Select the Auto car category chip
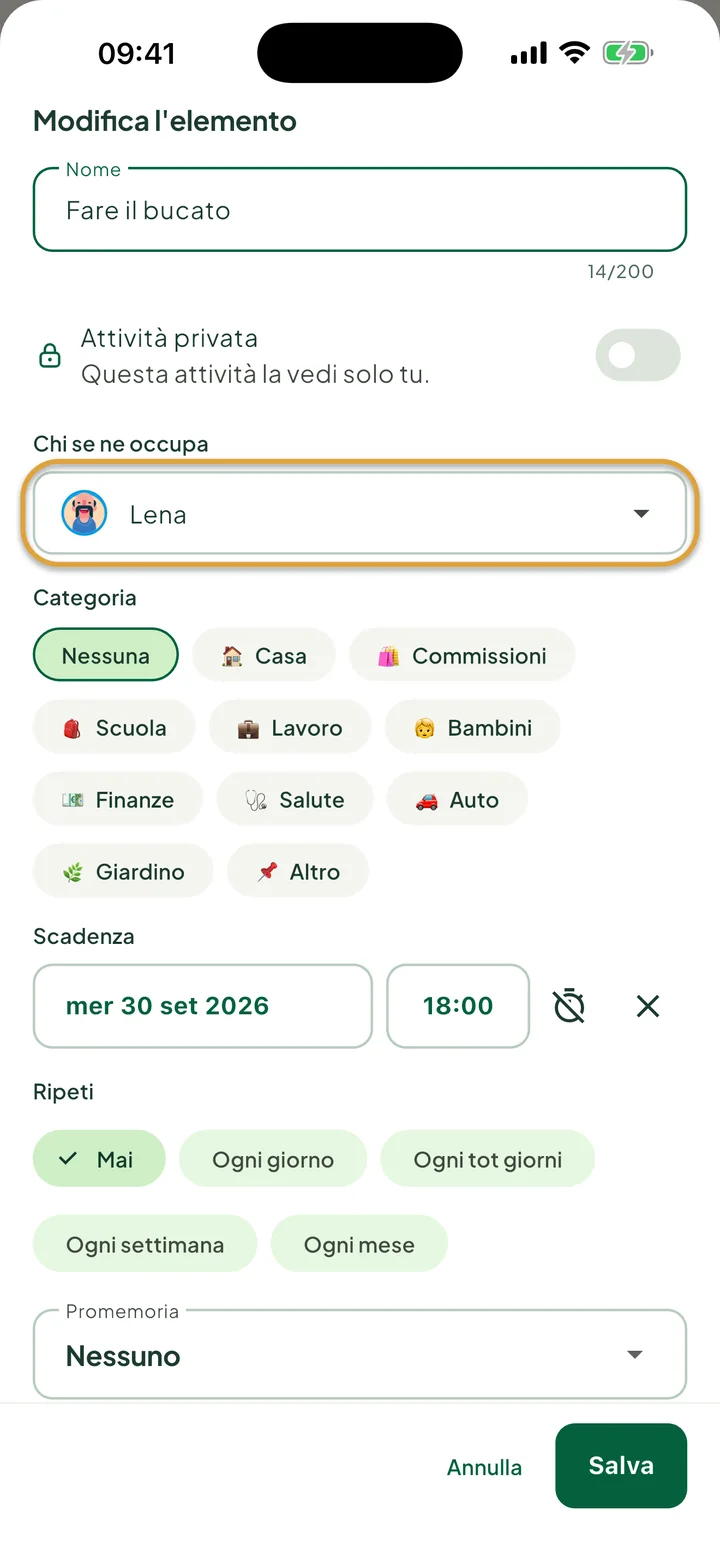 pyautogui.click(x=457, y=800)
